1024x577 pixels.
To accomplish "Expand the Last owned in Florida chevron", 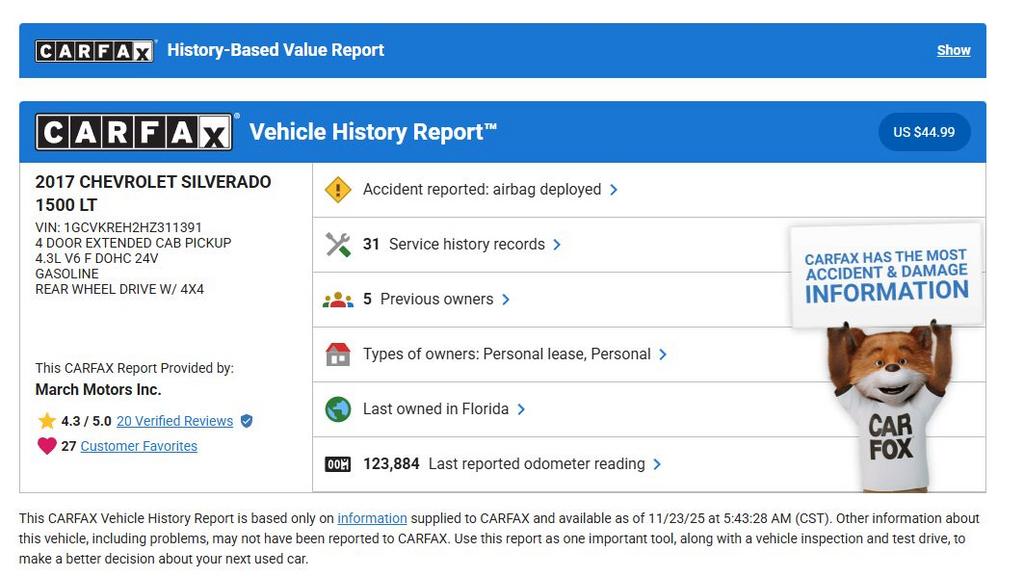I will (x=521, y=409).
